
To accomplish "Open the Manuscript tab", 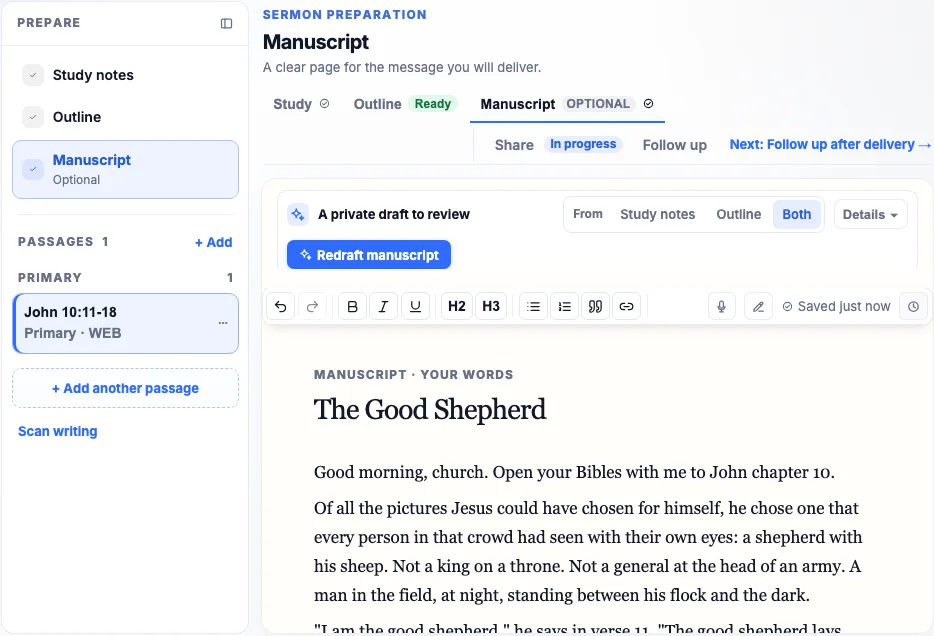I will pyautogui.click(x=567, y=104).
